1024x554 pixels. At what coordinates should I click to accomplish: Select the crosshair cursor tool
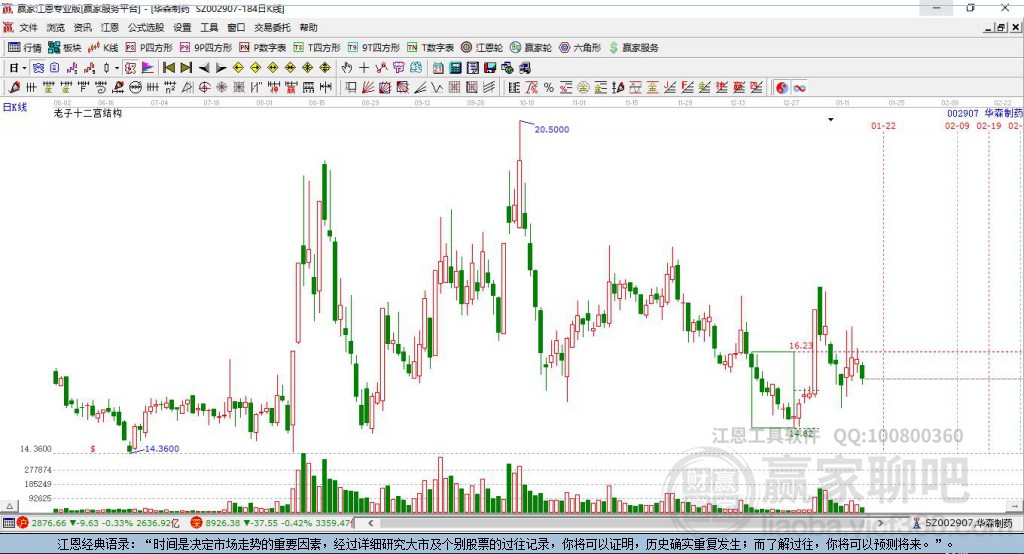click(x=364, y=68)
